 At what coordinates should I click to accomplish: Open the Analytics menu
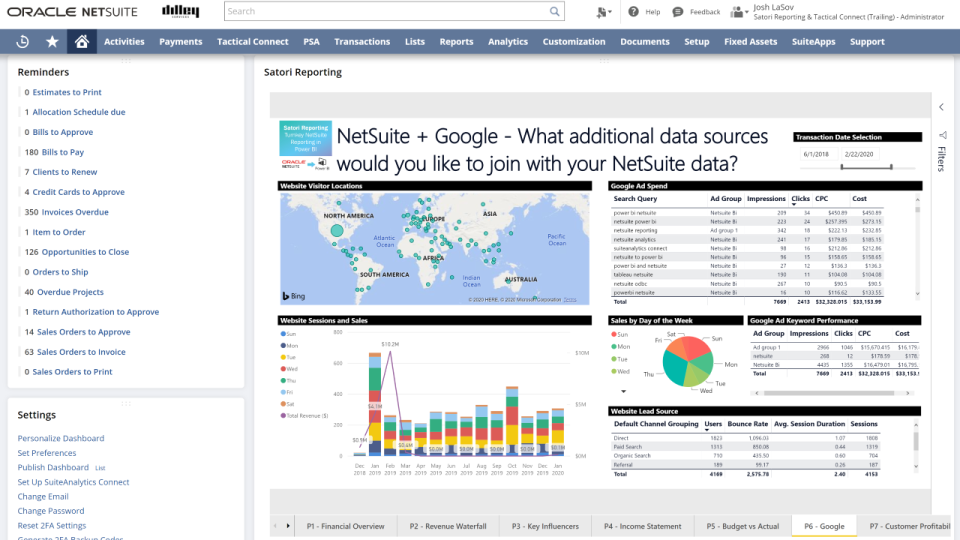point(508,42)
